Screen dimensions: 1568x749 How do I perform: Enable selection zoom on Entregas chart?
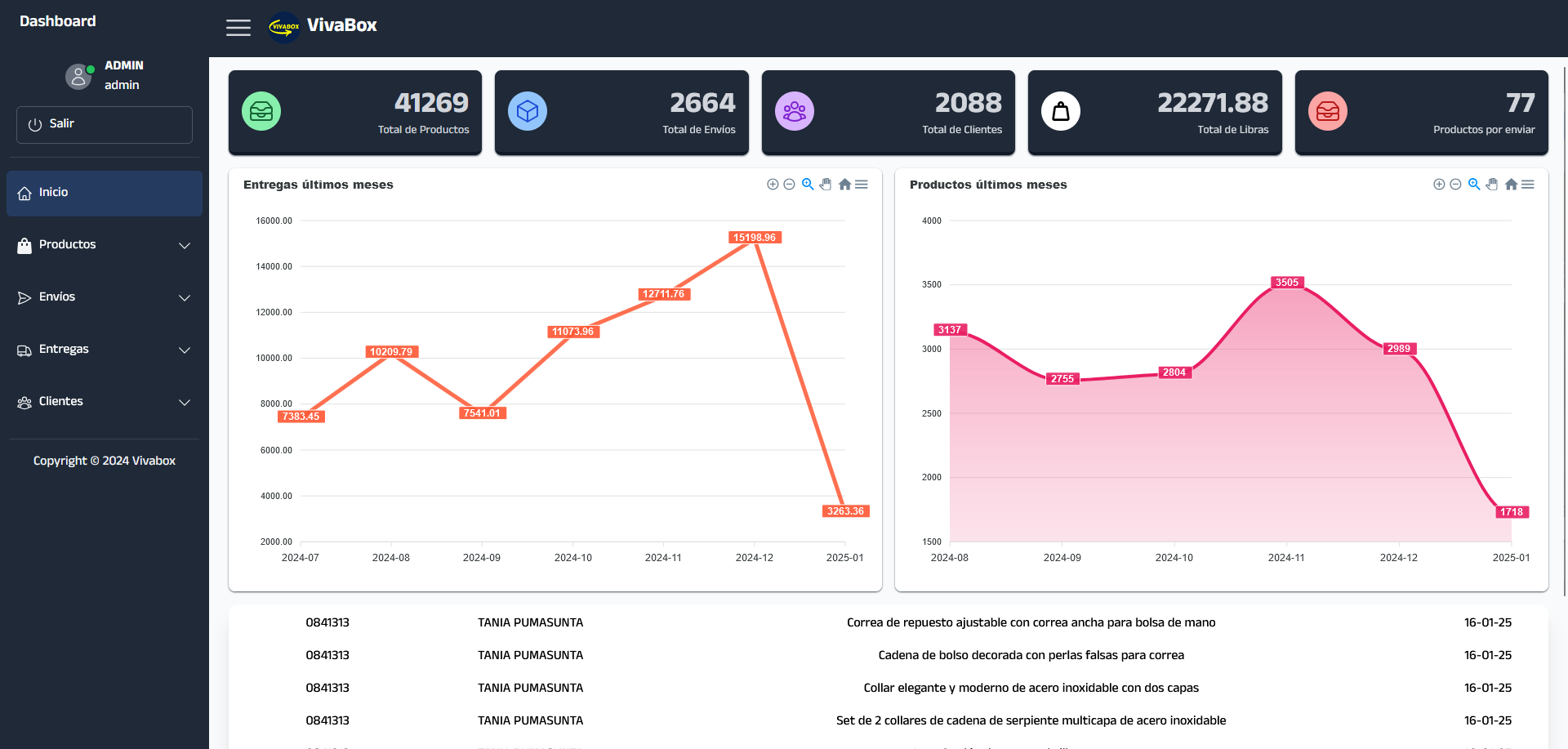pos(808,185)
